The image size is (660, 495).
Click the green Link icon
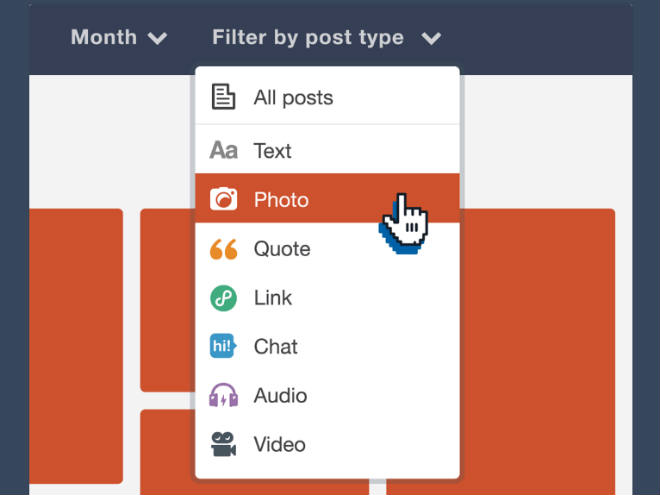click(x=223, y=298)
